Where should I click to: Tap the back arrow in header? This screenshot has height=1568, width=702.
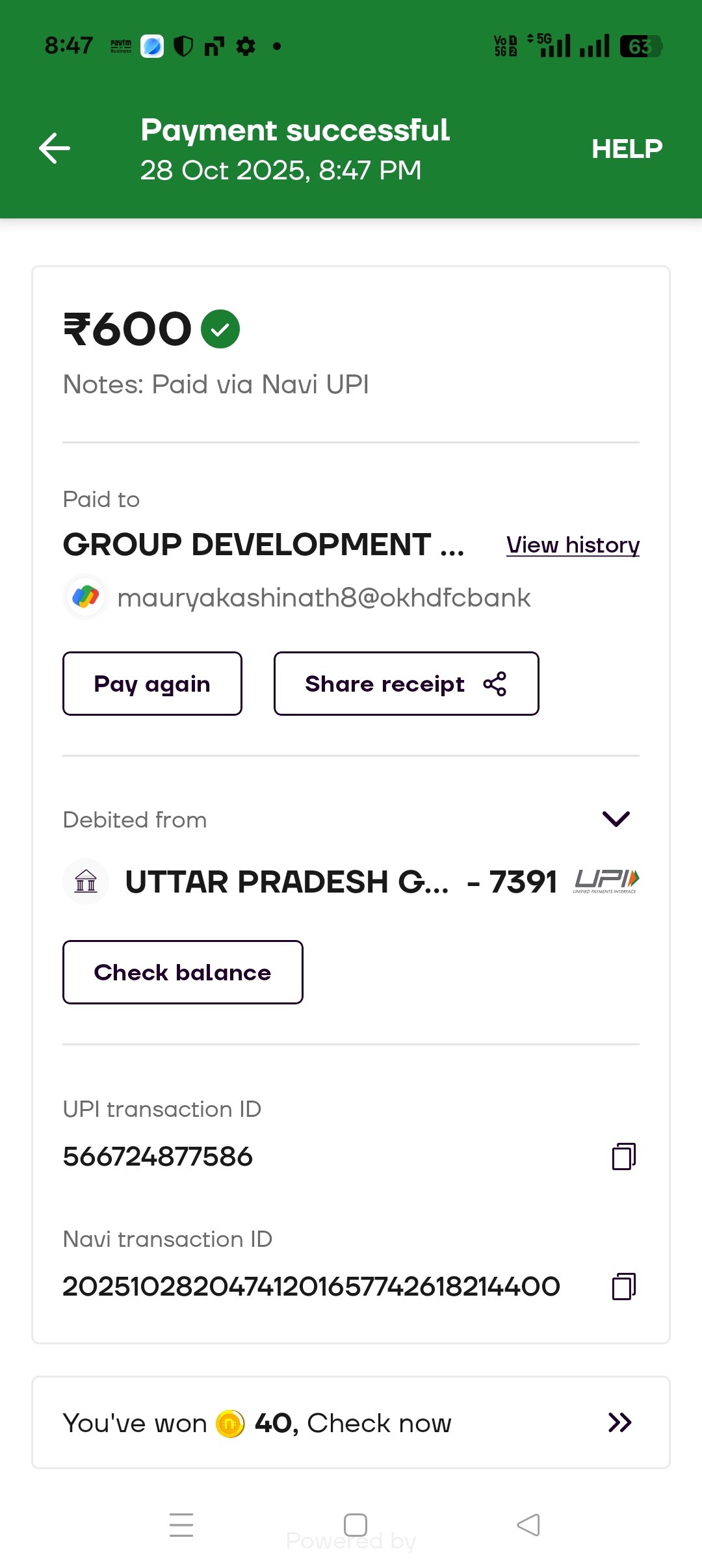[x=55, y=148]
